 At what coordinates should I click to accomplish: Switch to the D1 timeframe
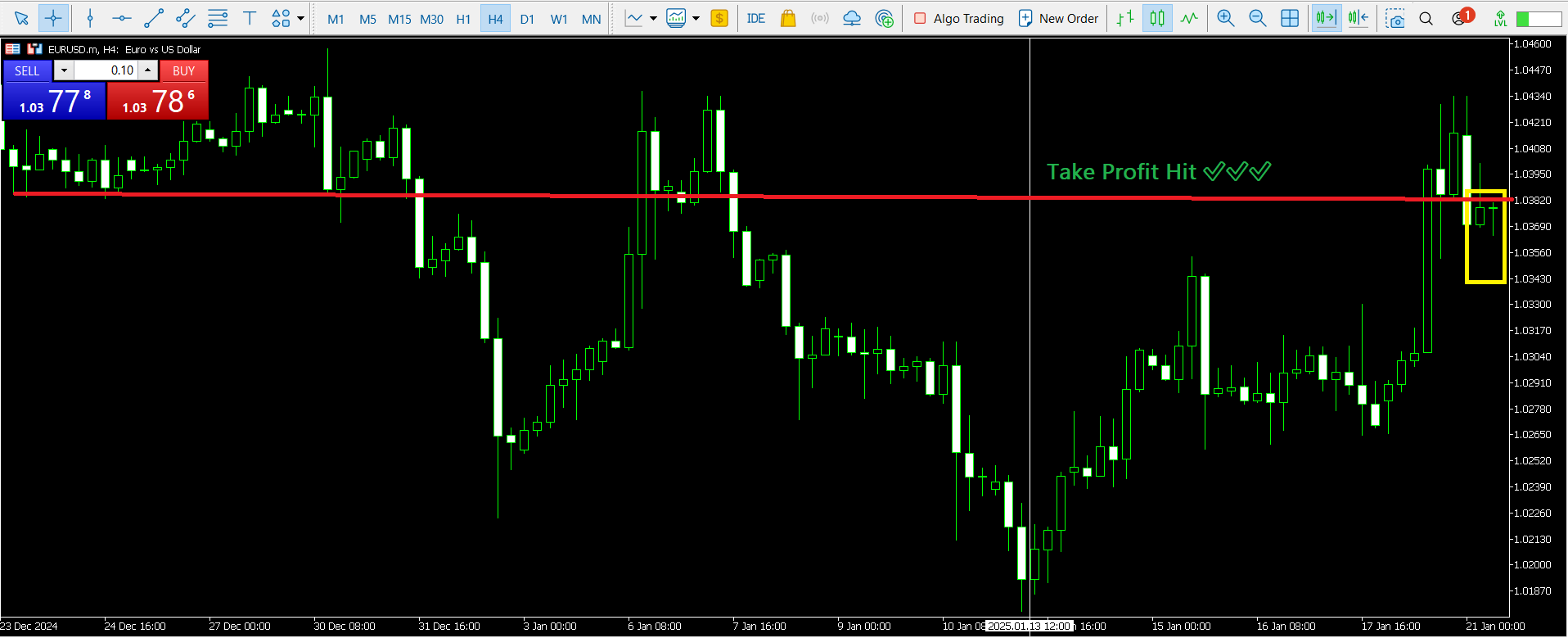(x=527, y=19)
